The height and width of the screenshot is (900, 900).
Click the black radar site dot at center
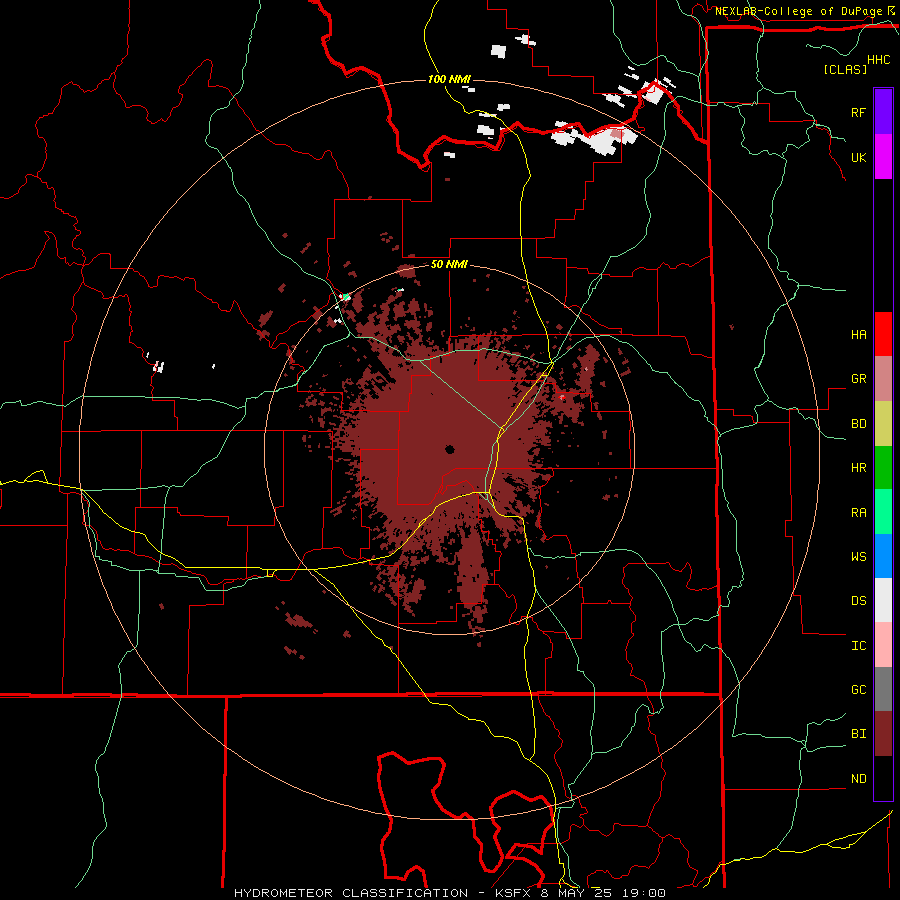[x=449, y=449]
